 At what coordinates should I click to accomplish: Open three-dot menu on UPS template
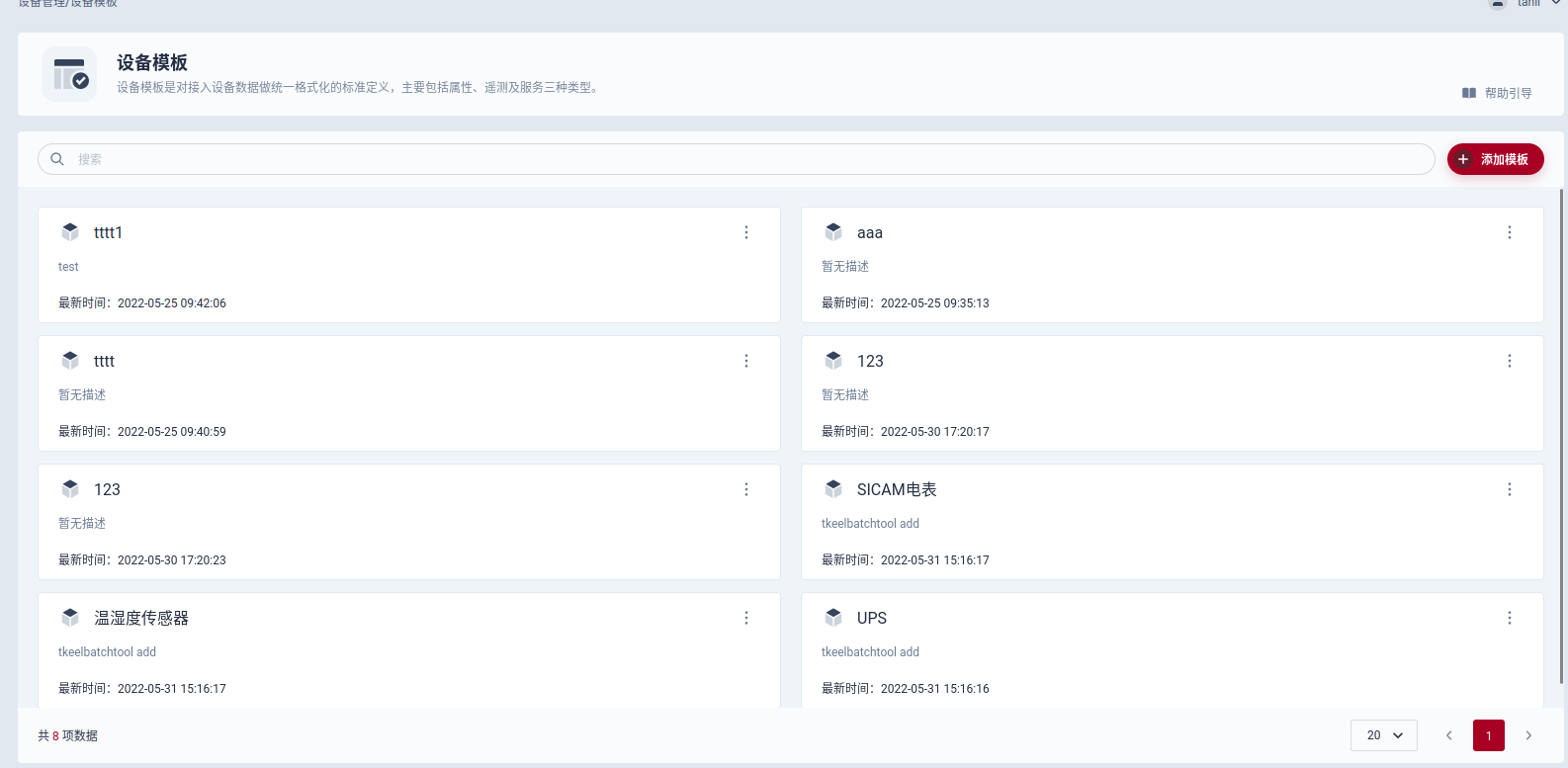click(1510, 618)
